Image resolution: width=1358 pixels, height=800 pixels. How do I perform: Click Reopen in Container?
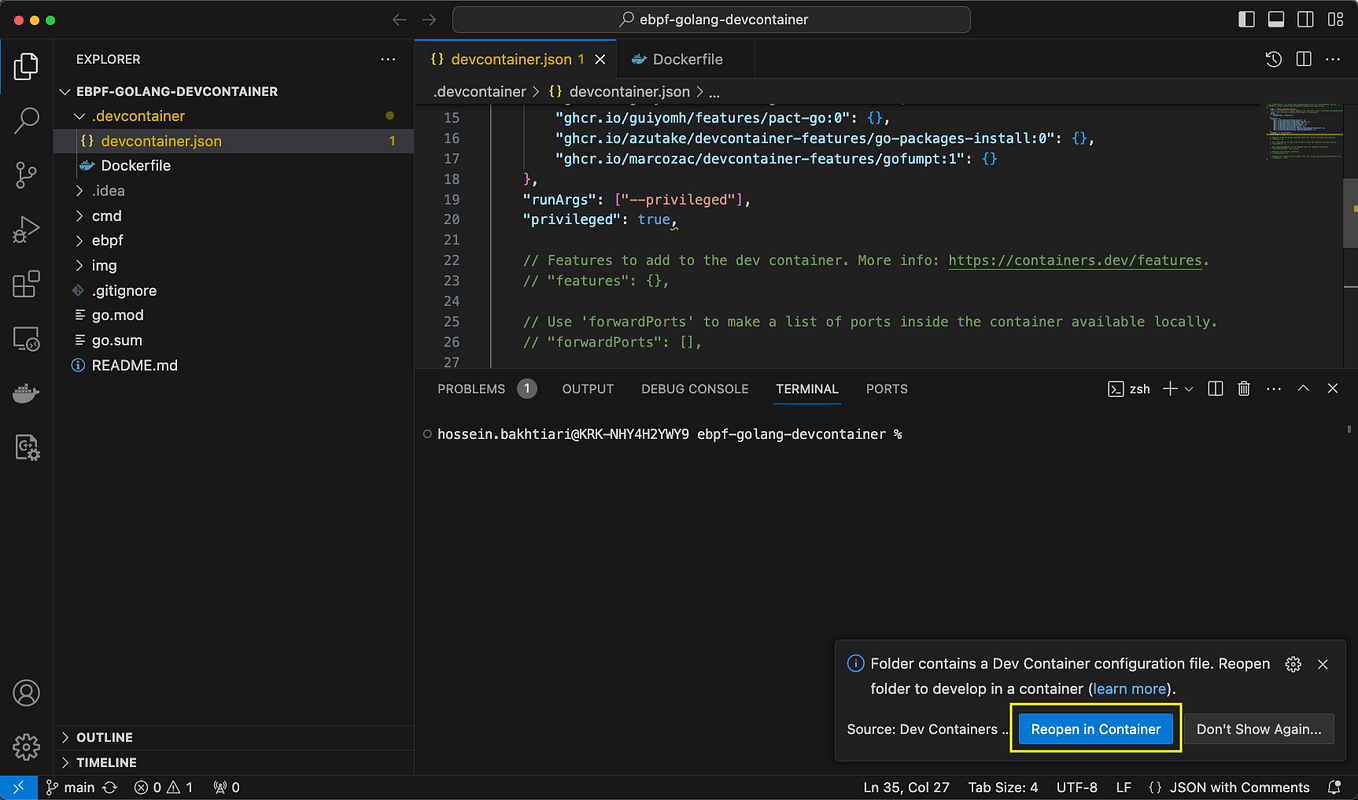pyautogui.click(x=1095, y=729)
